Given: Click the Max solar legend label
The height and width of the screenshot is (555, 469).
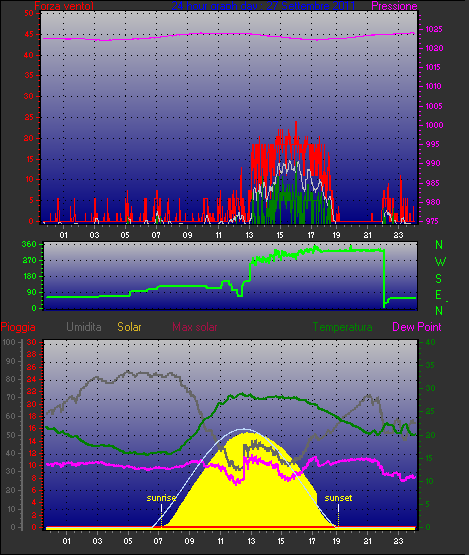Looking at the screenshot, I should 195,327.
